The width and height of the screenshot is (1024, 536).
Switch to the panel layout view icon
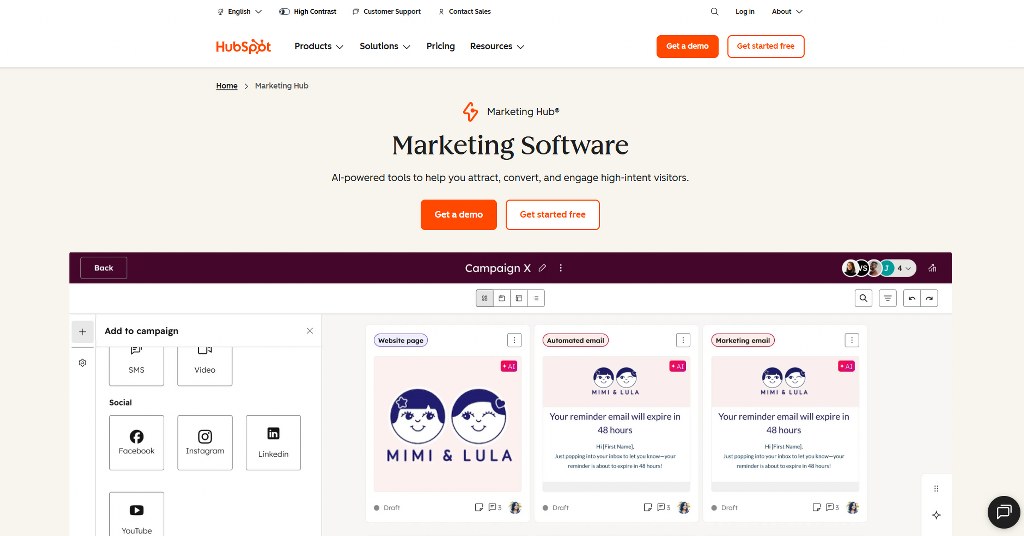pyautogui.click(x=519, y=298)
